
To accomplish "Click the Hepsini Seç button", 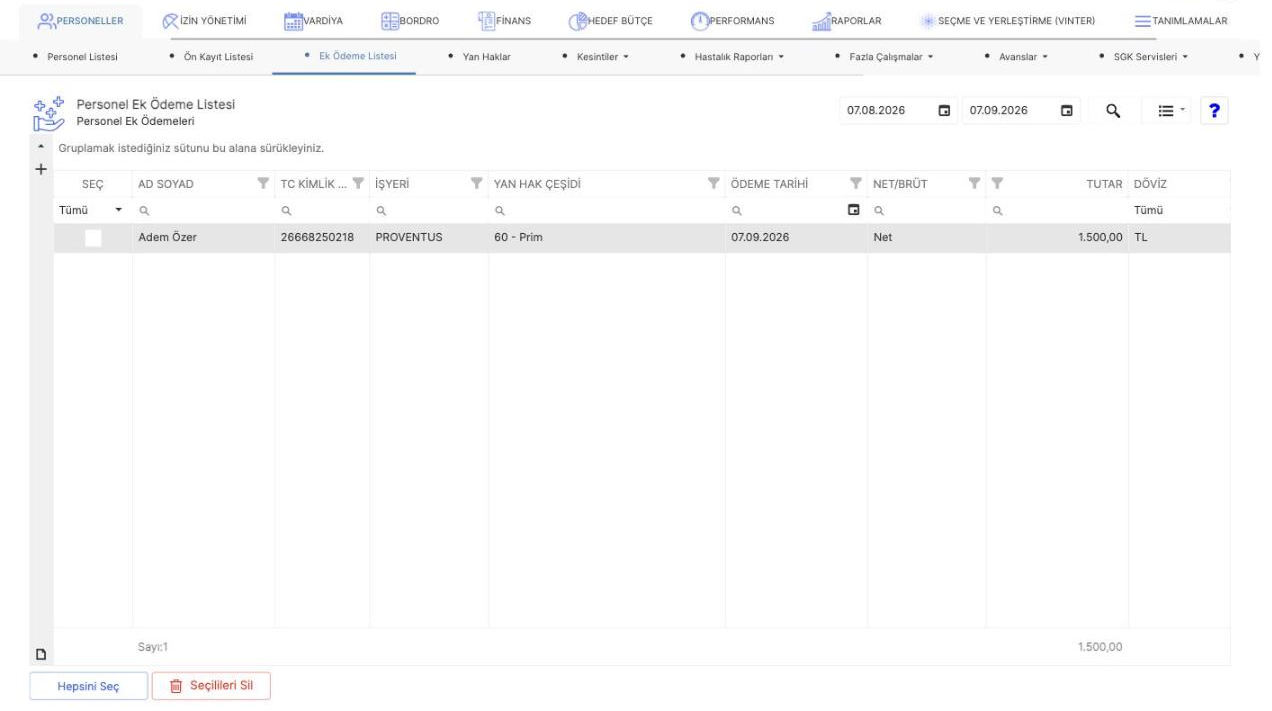I will (89, 686).
